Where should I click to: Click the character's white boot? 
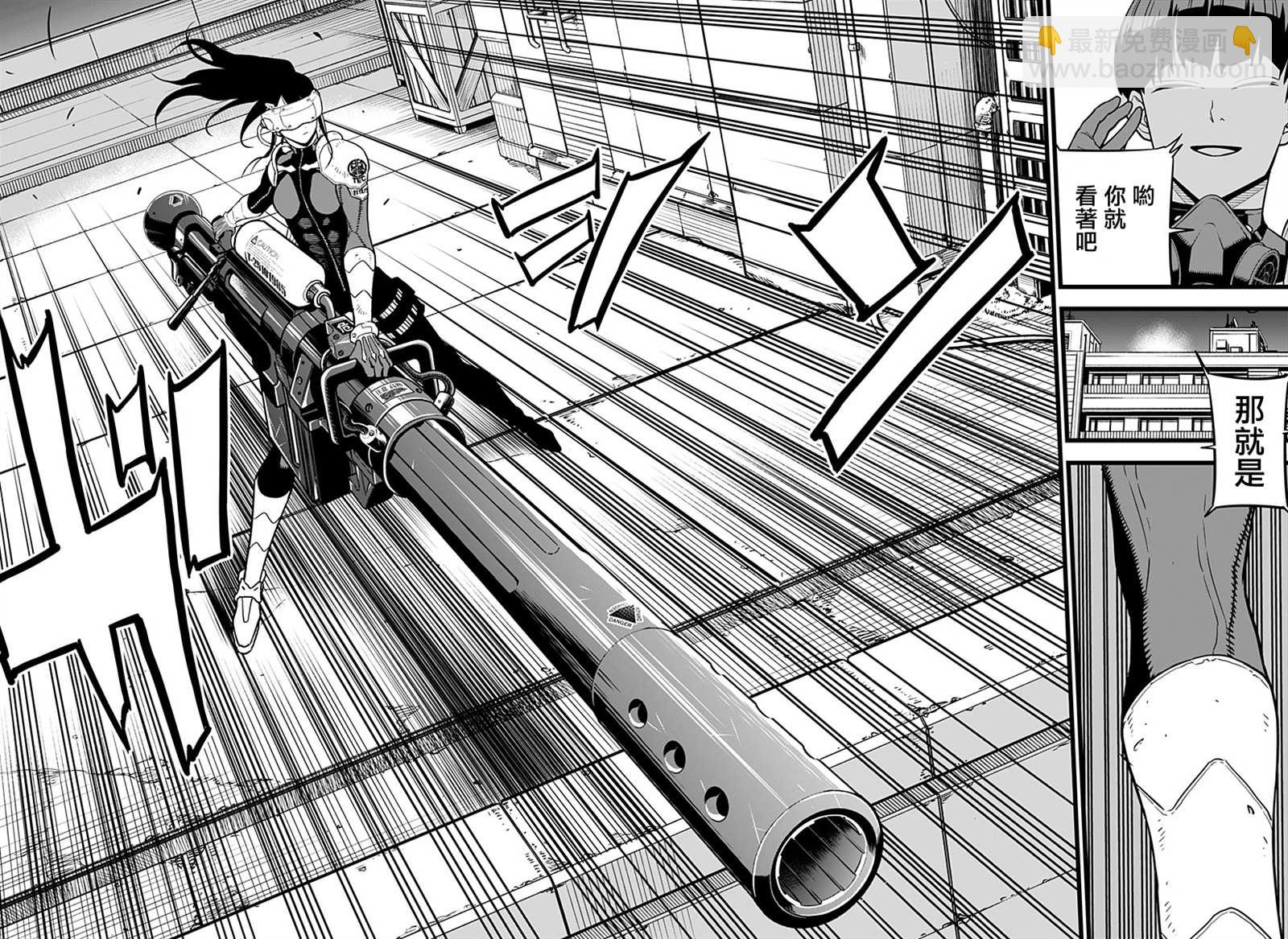[x=247, y=614]
